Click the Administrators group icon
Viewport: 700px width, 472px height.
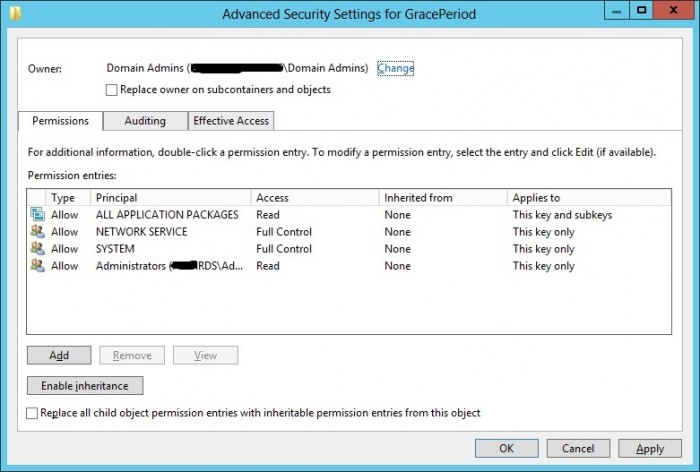[x=38, y=266]
